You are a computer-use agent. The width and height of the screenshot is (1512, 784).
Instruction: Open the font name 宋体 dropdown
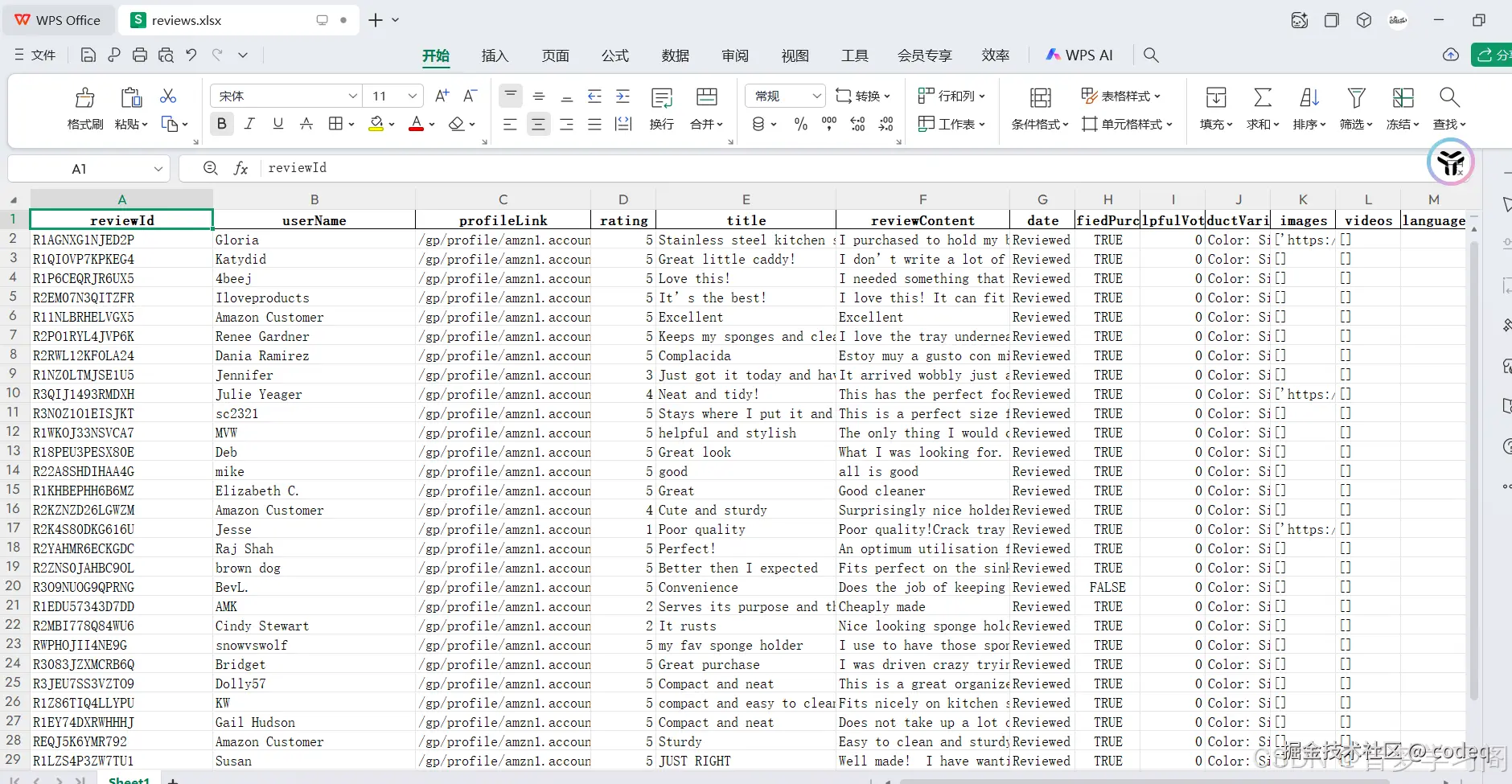[x=352, y=96]
